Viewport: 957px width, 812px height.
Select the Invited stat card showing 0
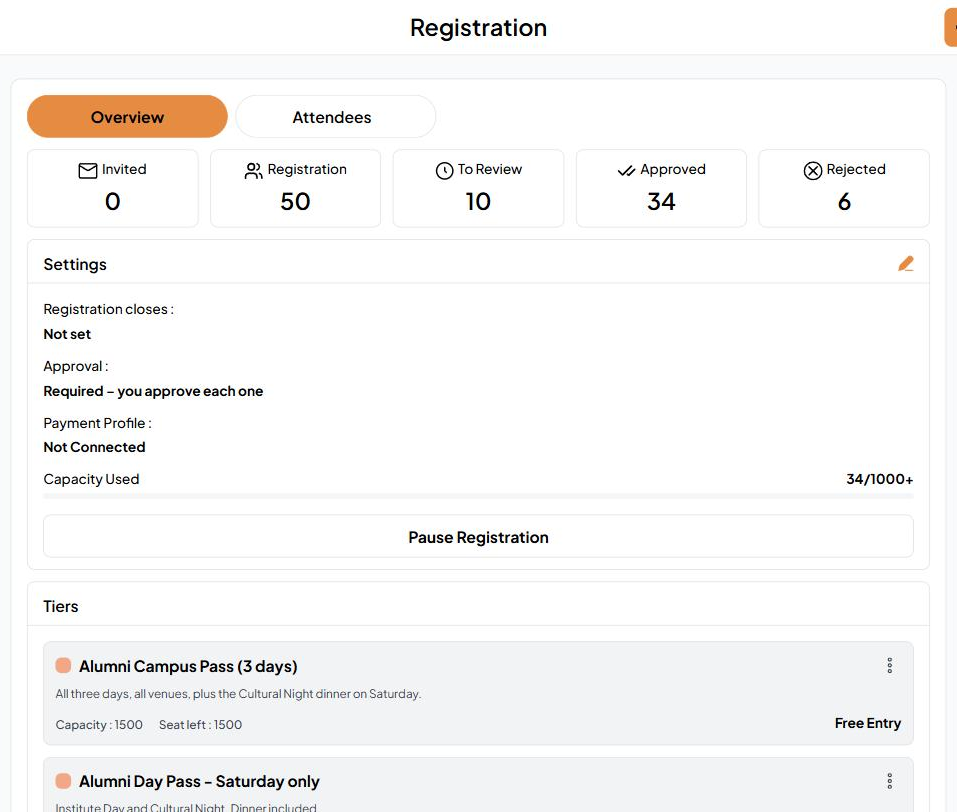113,189
